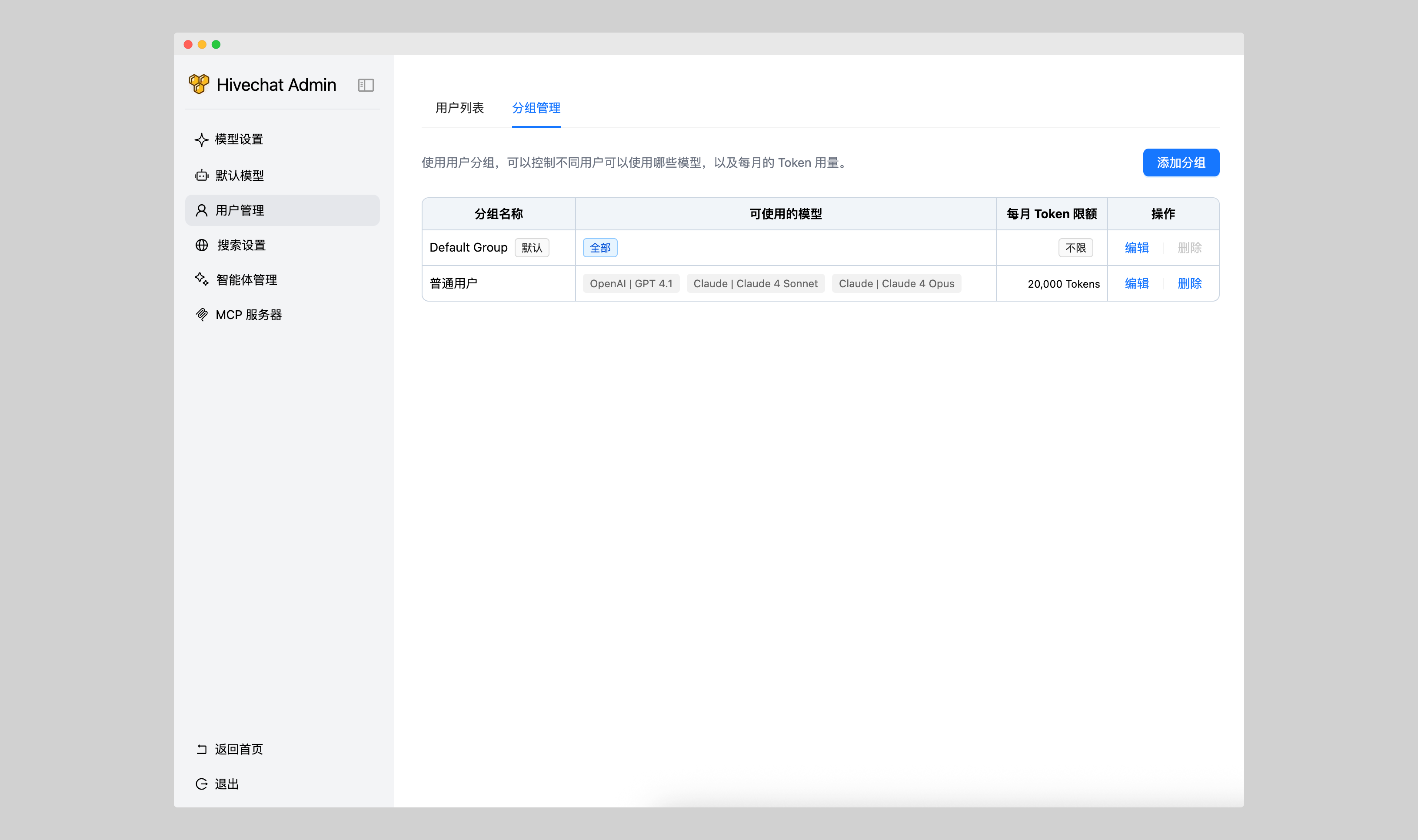Image resolution: width=1418 pixels, height=840 pixels.
Task: Click the Default Group name cell
Action: click(499, 248)
